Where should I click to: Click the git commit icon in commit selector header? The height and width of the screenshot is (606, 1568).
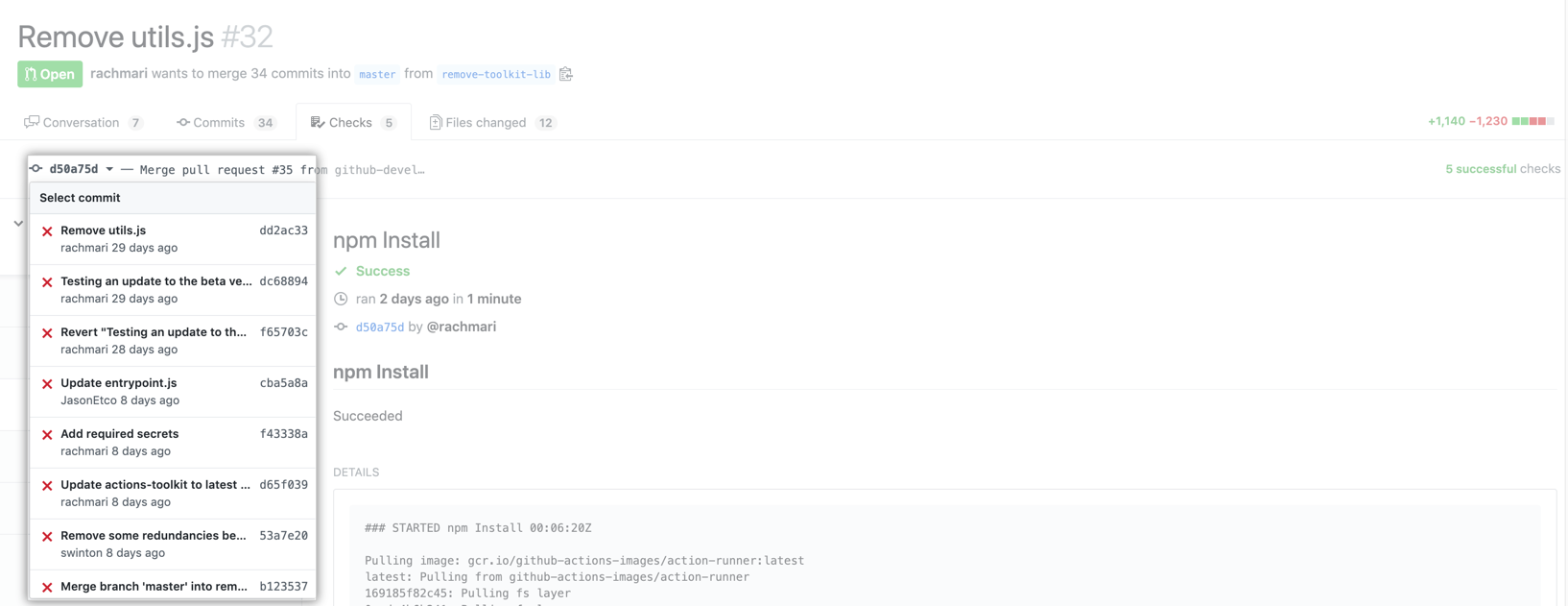[36, 169]
